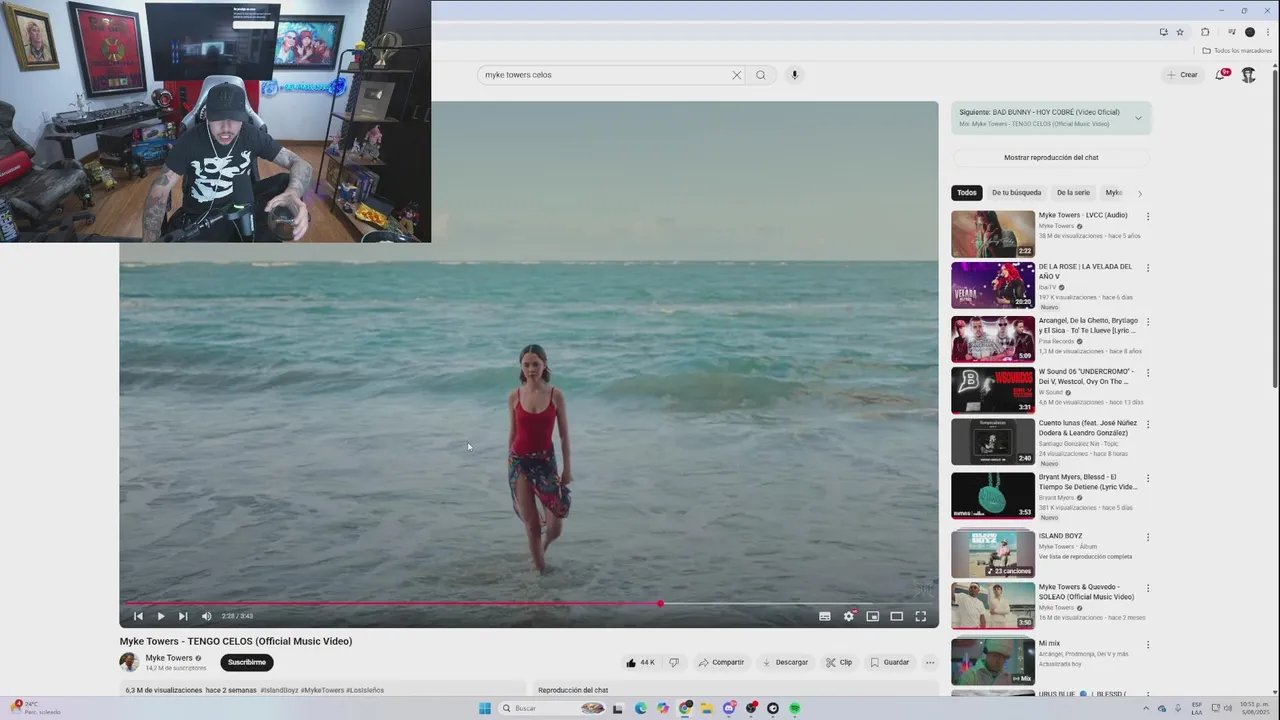The height and width of the screenshot is (720, 1280).
Task: Select the De la serie chip
Action: 1073,193
